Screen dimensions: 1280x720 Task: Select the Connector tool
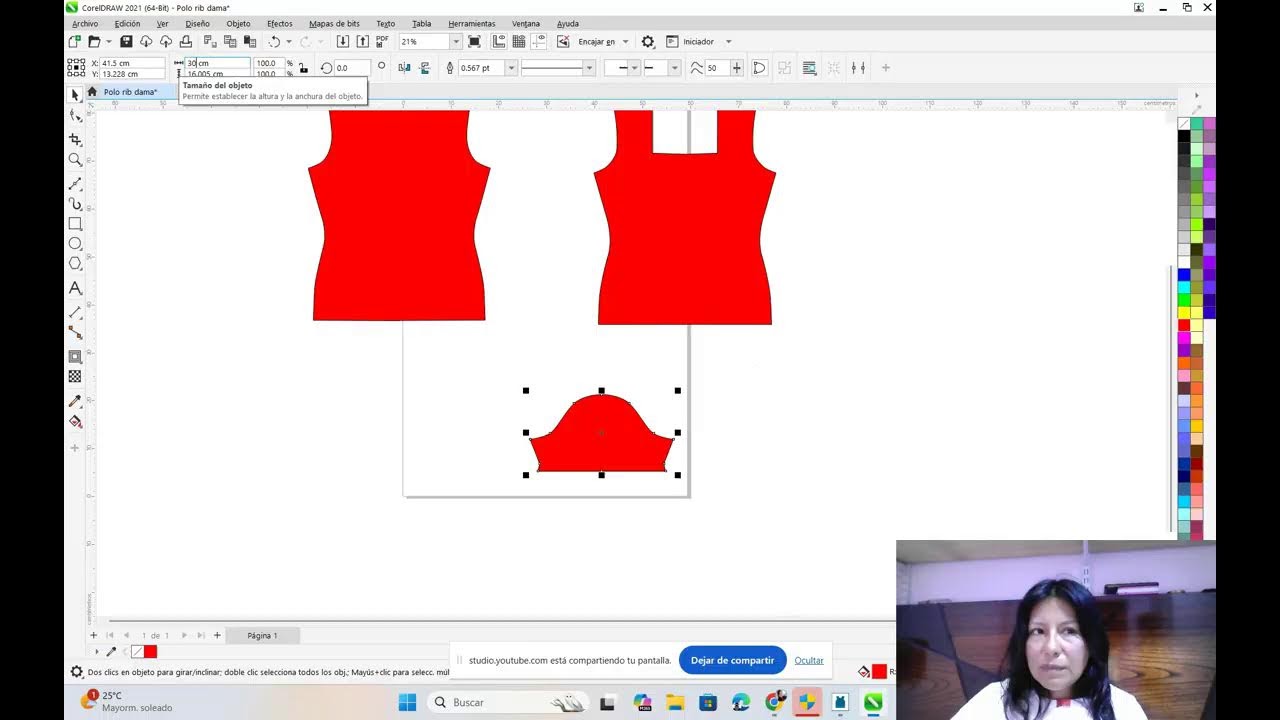[x=75, y=332]
